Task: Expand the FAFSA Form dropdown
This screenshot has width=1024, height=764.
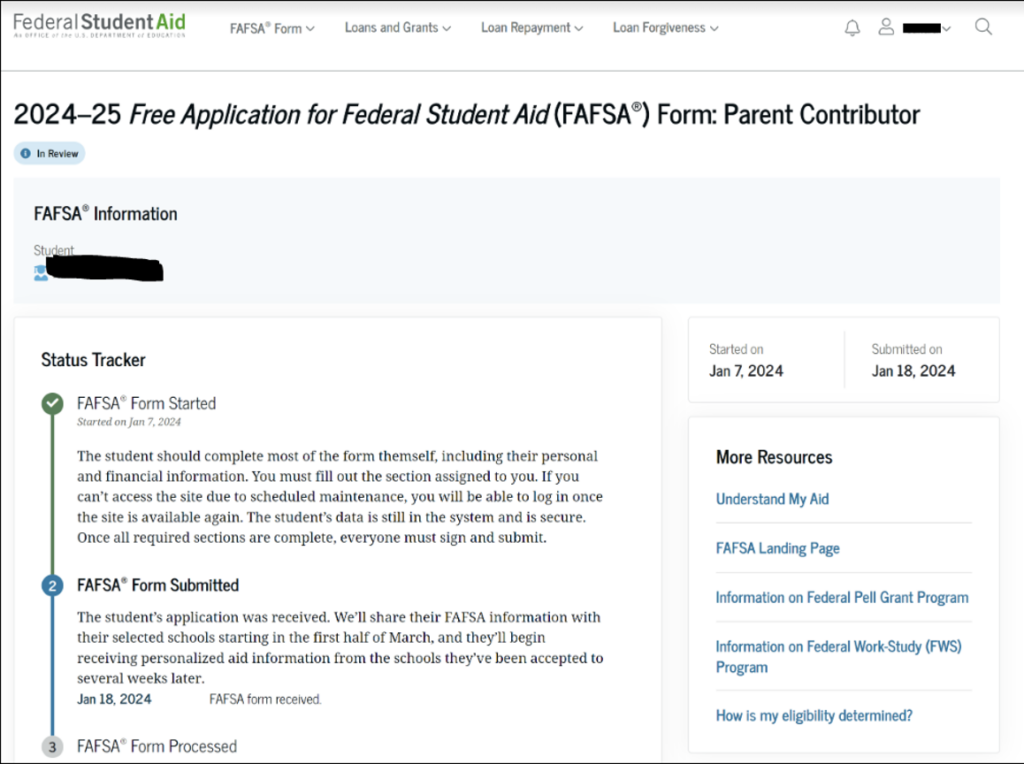Action: [271, 29]
